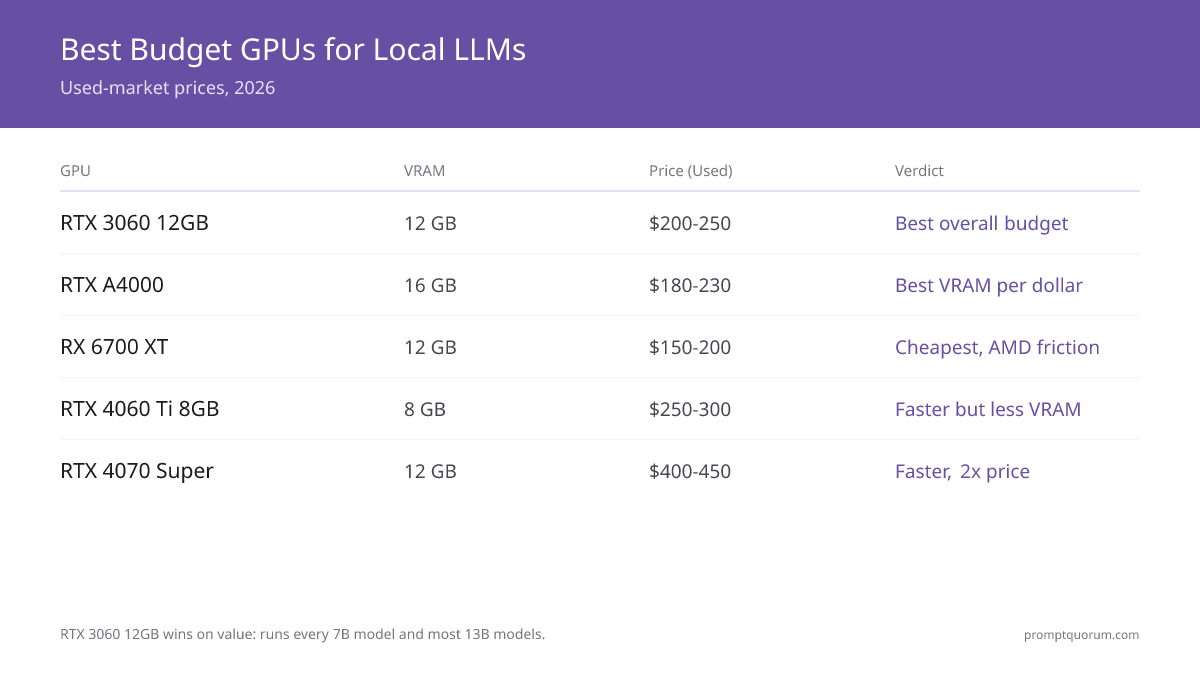The width and height of the screenshot is (1200, 675).
Task: Click the Cheapest, AMD friction verdict
Action: [997, 347]
